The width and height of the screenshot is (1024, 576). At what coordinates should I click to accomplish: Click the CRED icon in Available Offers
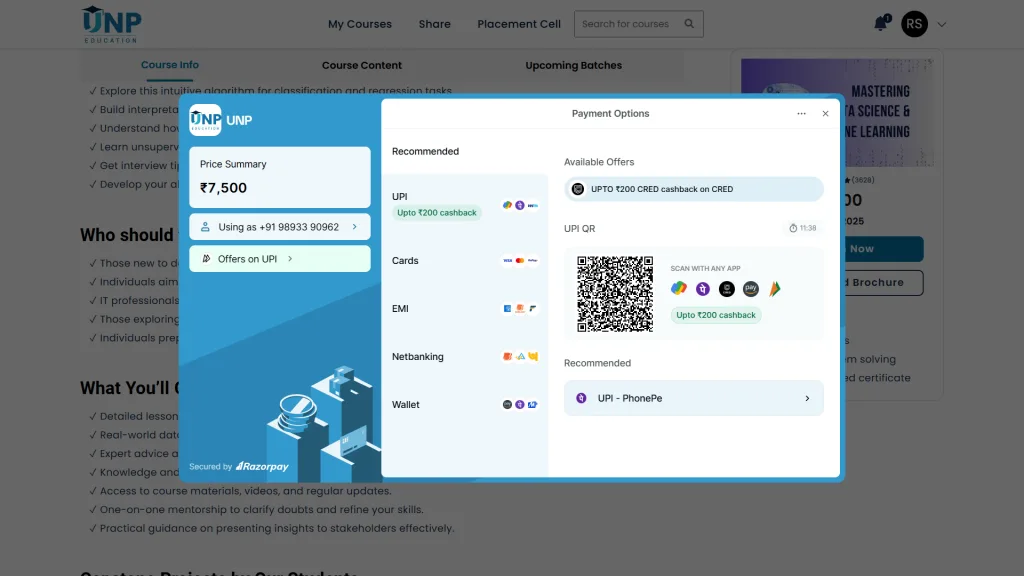(x=577, y=189)
